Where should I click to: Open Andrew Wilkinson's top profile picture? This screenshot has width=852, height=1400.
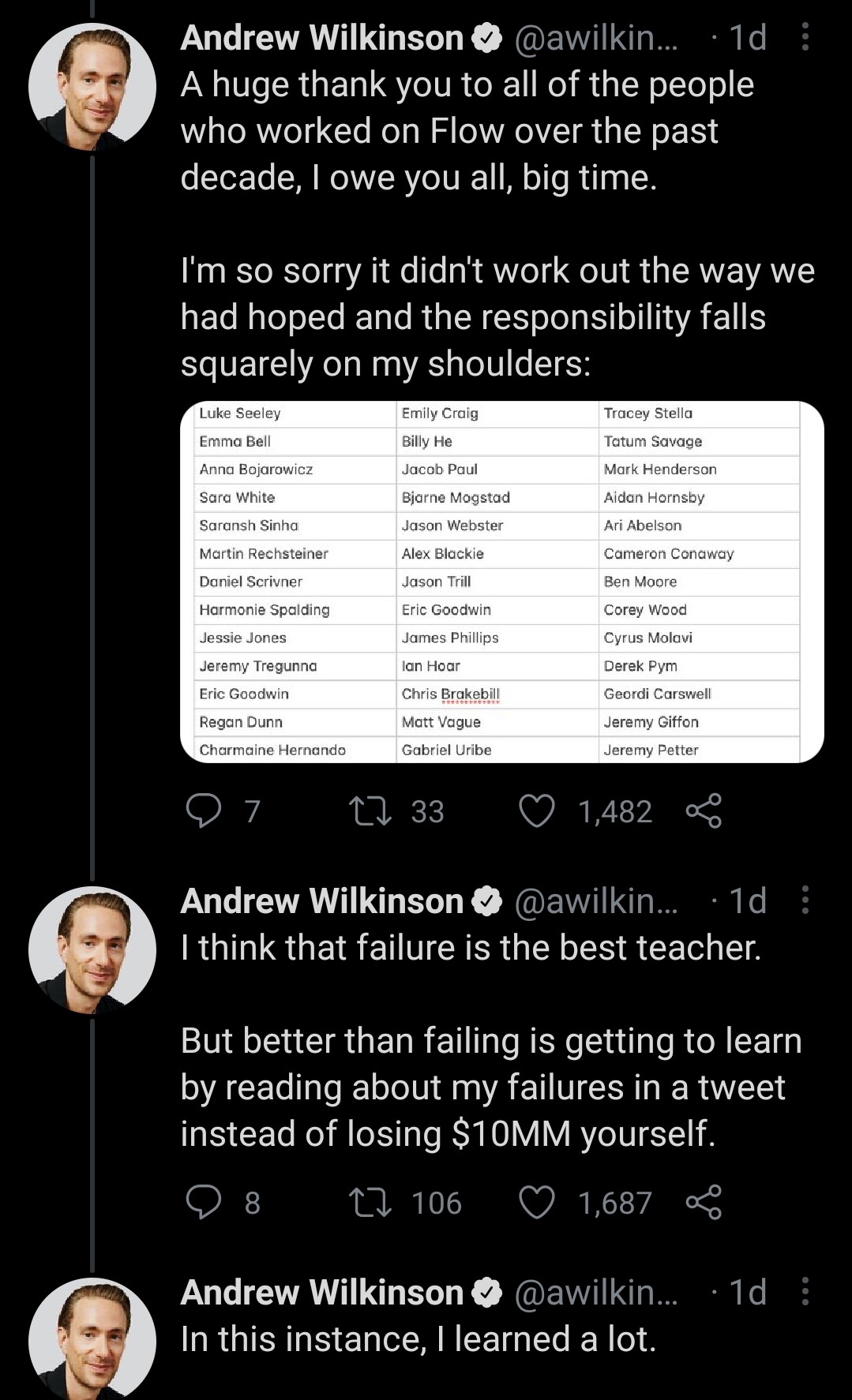(92, 87)
